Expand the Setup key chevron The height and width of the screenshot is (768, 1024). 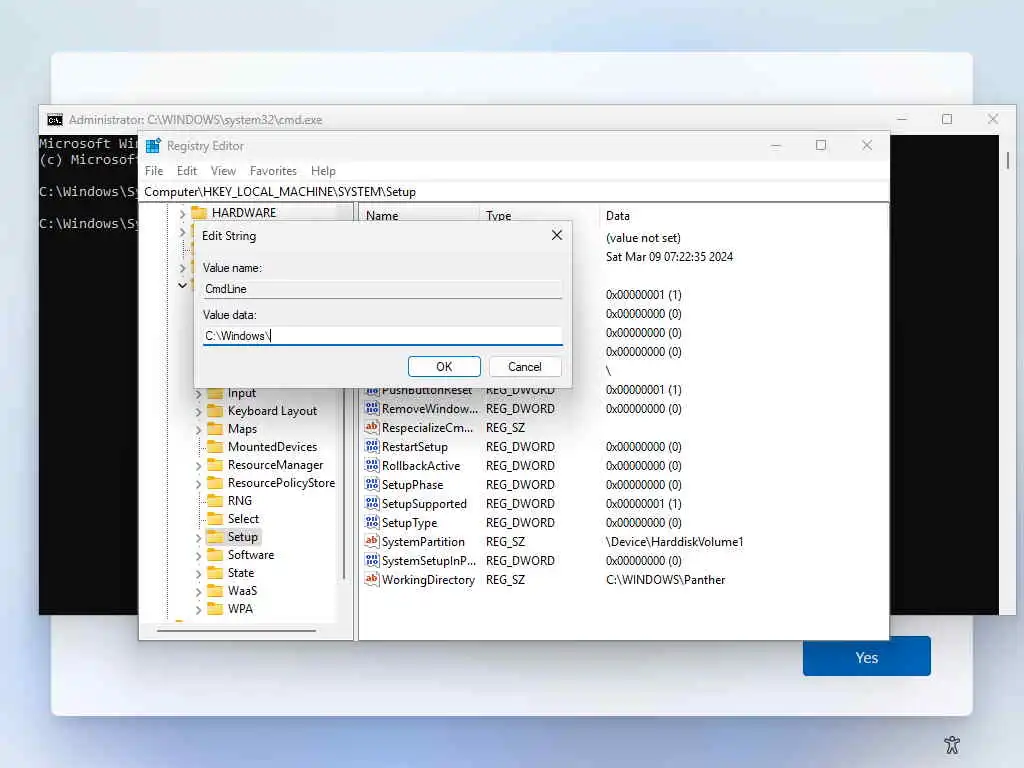tap(199, 537)
